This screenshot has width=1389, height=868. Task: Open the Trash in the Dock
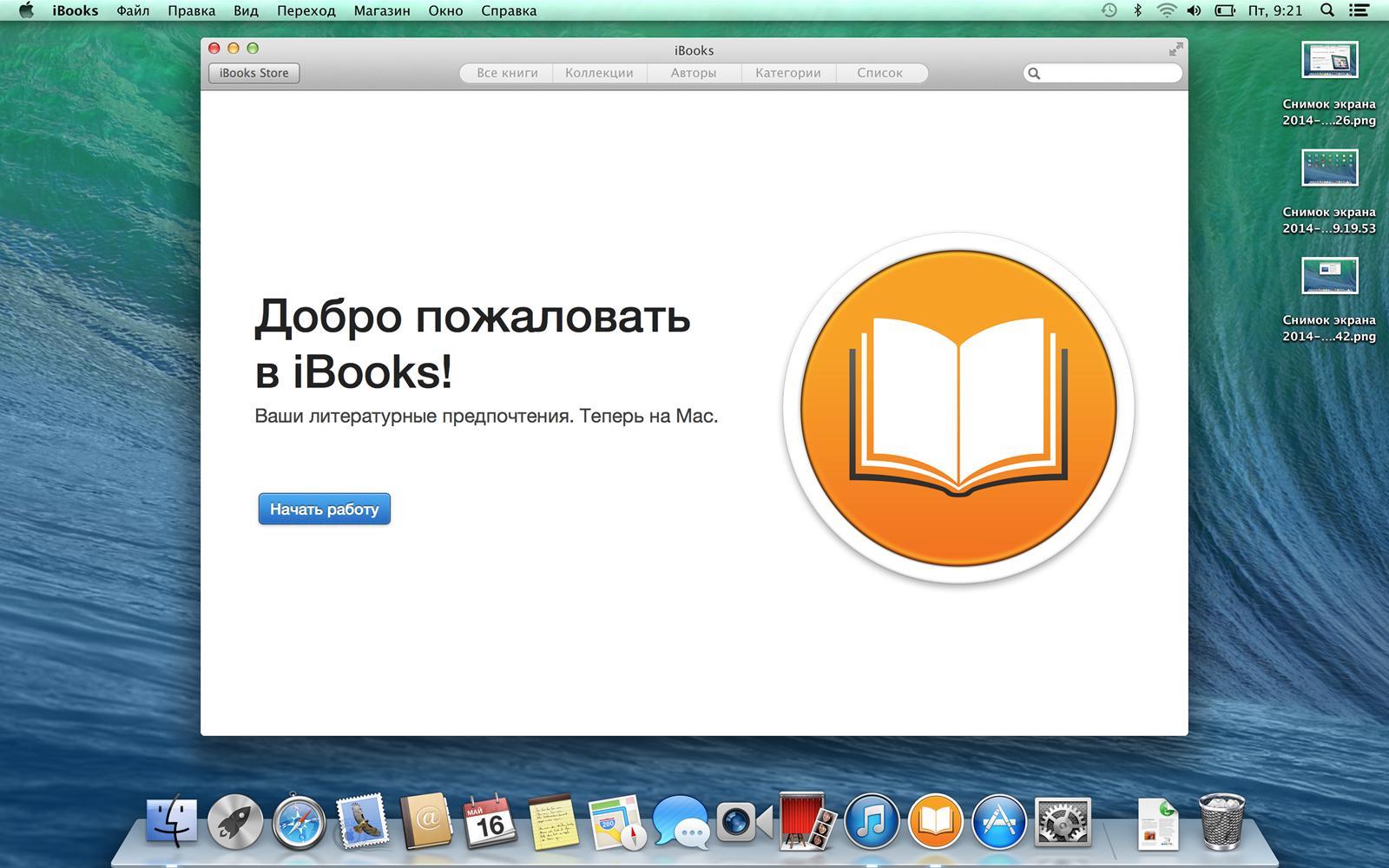tap(1222, 821)
